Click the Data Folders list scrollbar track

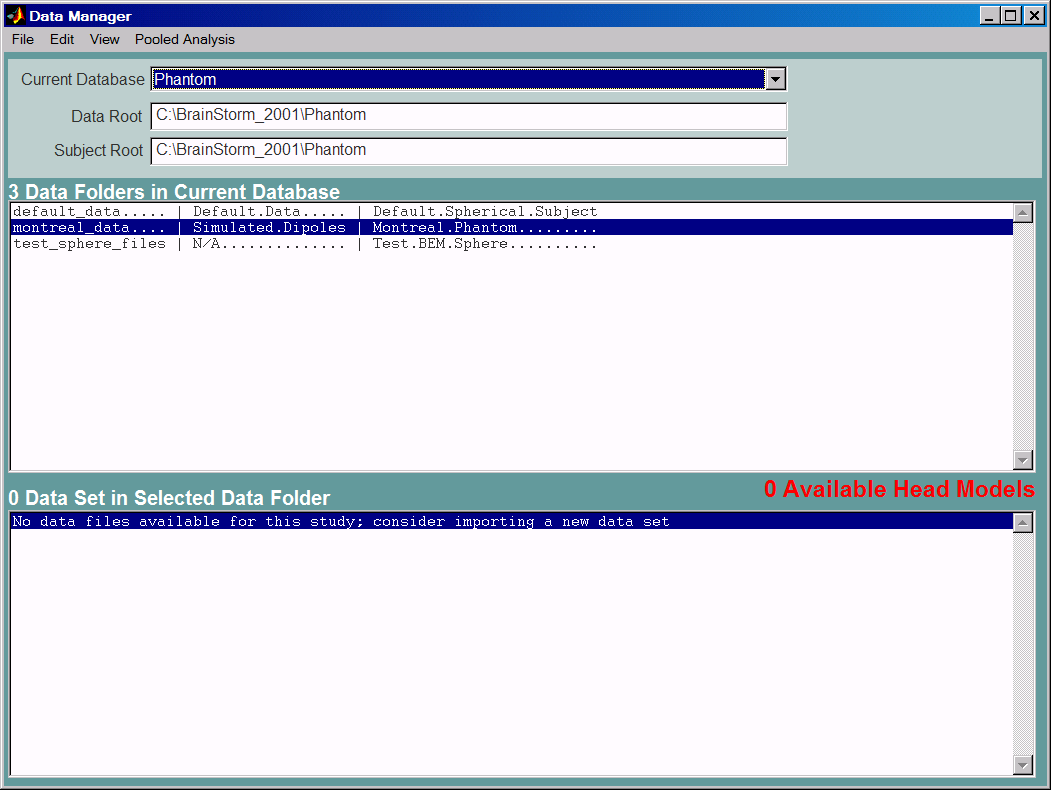[x=1023, y=335]
